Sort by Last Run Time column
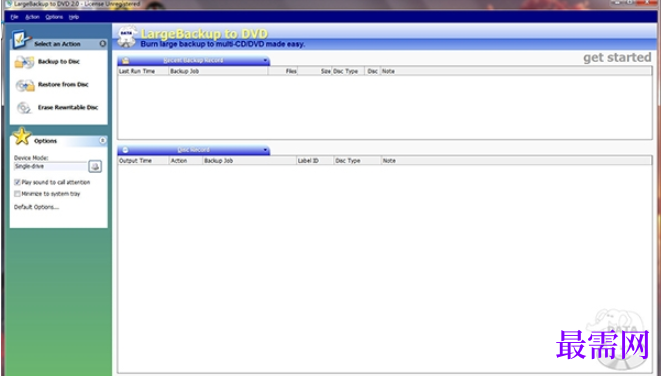This screenshot has height=376, width=668. [143, 71]
